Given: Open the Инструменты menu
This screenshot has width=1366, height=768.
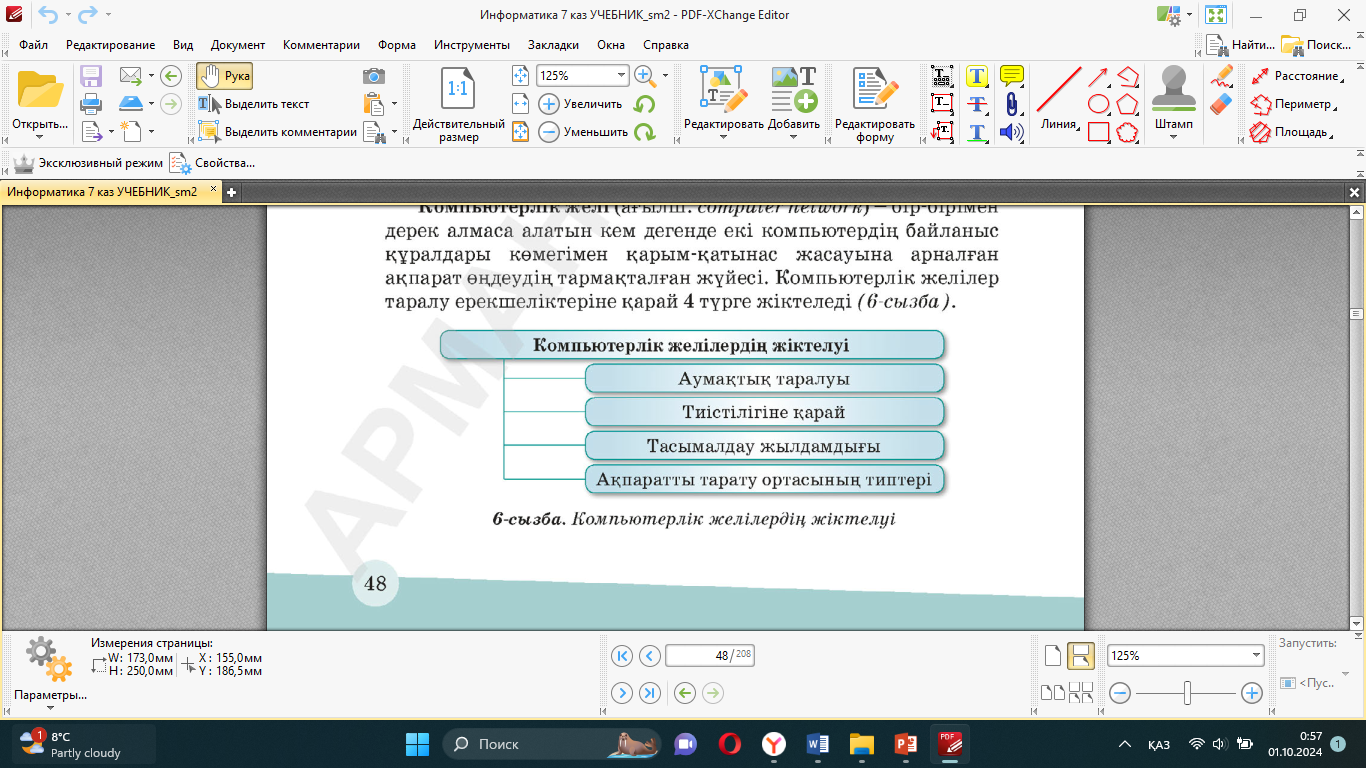Looking at the screenshot, I should pyautogui.click(x=472, y=45).
